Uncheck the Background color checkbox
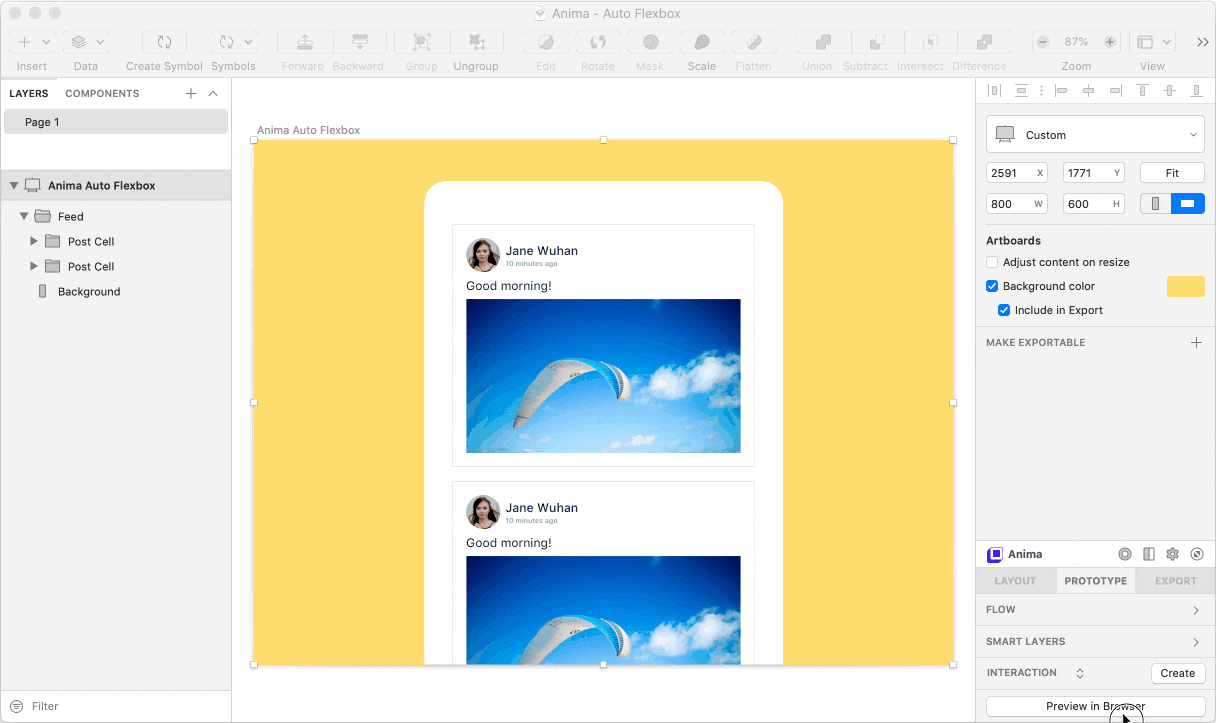 992,286
